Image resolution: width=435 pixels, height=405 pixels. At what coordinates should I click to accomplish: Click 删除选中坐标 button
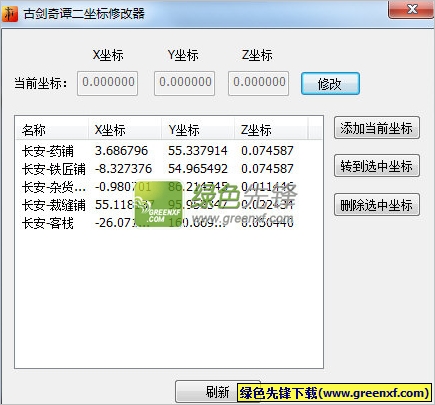pyautogui.click(x=377, y=205)
